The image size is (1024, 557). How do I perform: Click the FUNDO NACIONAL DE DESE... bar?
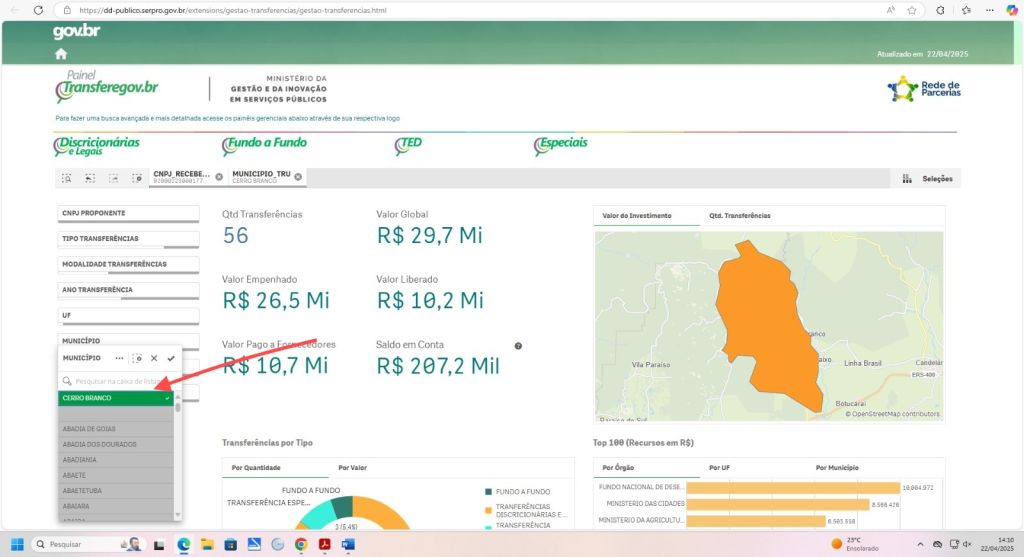[793, 488]
